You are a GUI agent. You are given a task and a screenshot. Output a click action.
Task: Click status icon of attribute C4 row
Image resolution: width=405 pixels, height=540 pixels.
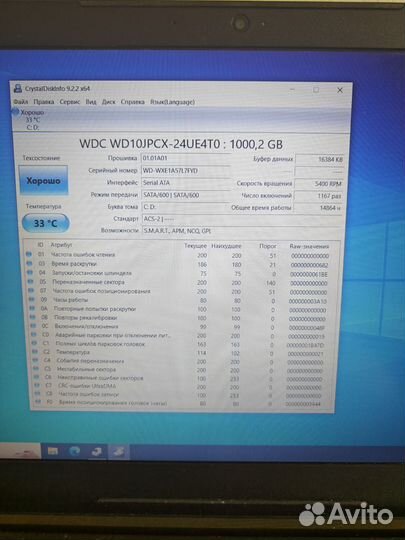[35, 360]
